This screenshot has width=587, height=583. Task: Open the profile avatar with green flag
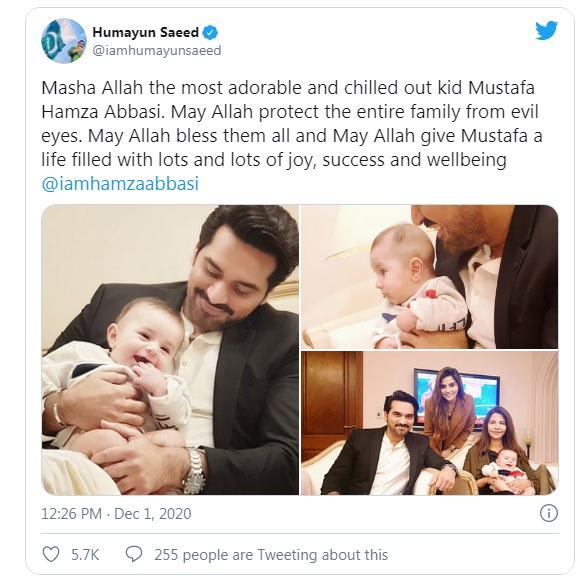pyautogui.click(x=64, y=41)
